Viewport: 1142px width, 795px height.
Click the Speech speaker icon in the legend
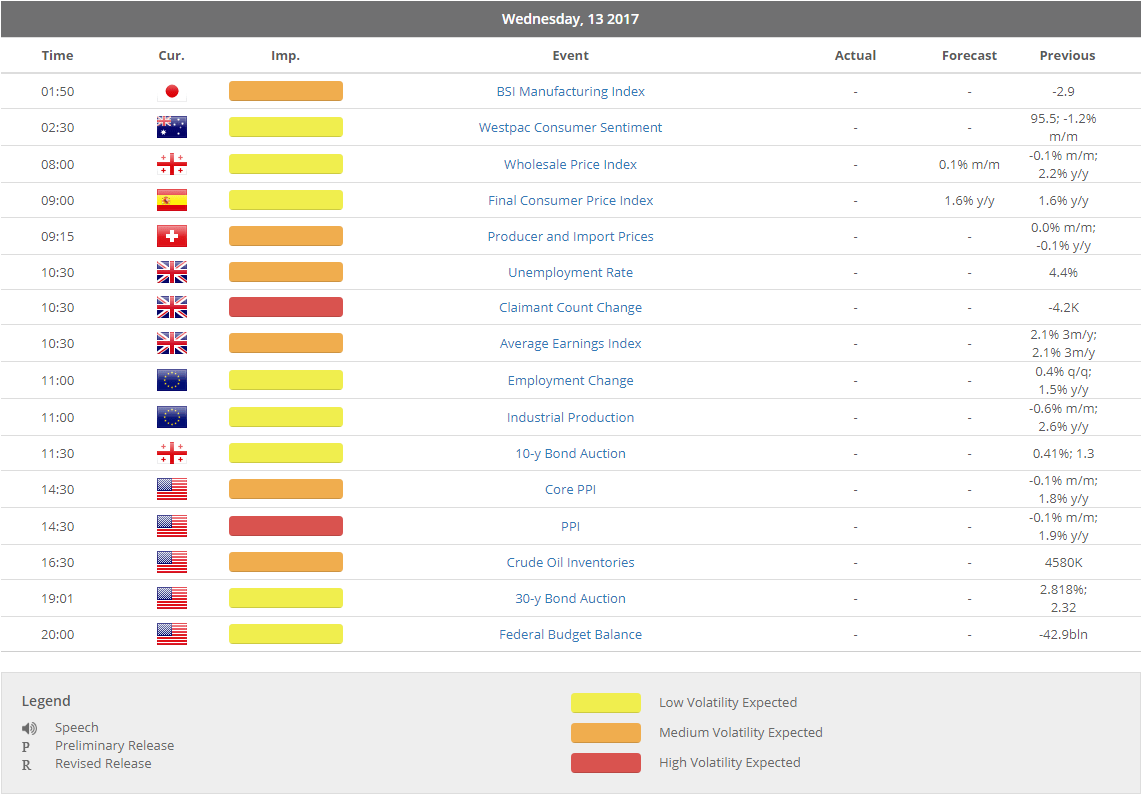tap(30, 729)
